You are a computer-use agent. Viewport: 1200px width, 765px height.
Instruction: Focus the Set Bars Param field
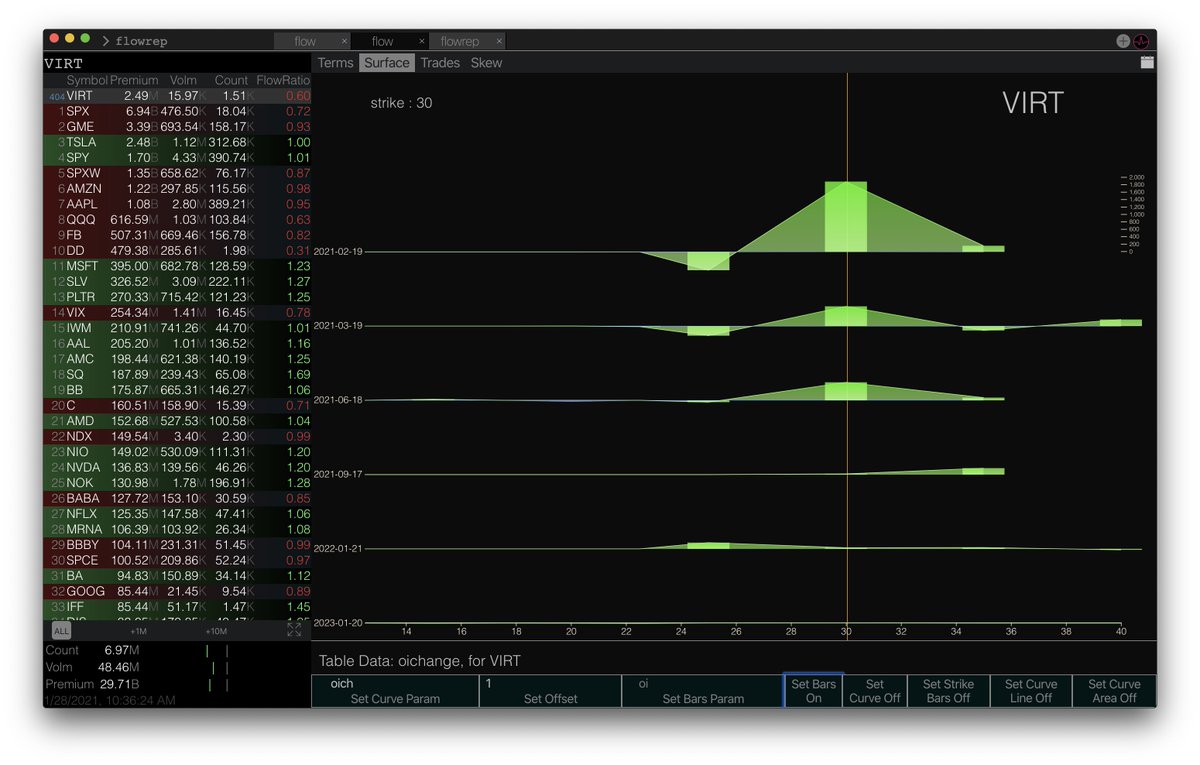coord(702,691)
